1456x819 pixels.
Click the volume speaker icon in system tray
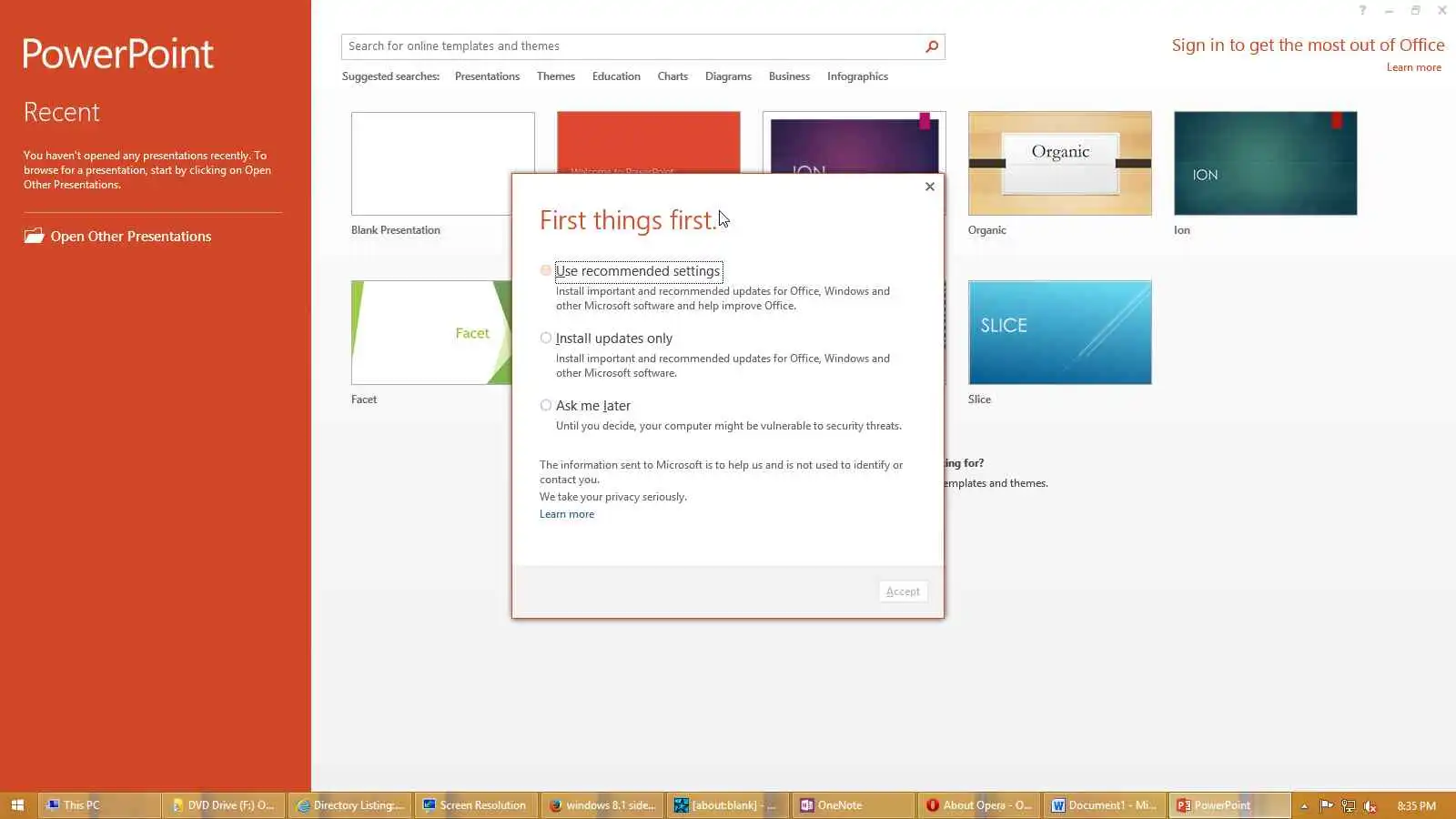(1370, 805)
